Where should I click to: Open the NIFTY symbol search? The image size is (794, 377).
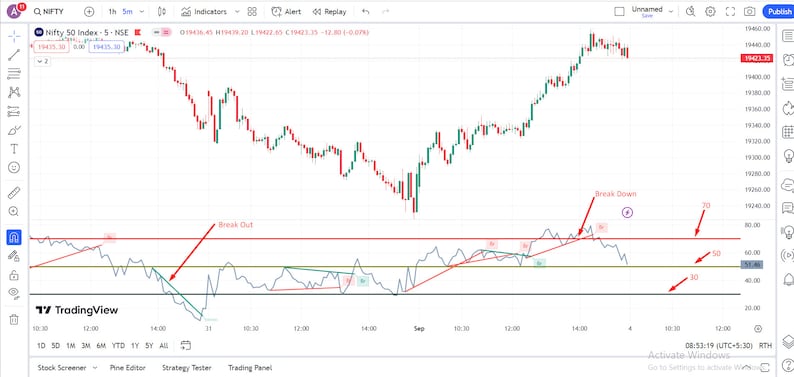50,11
